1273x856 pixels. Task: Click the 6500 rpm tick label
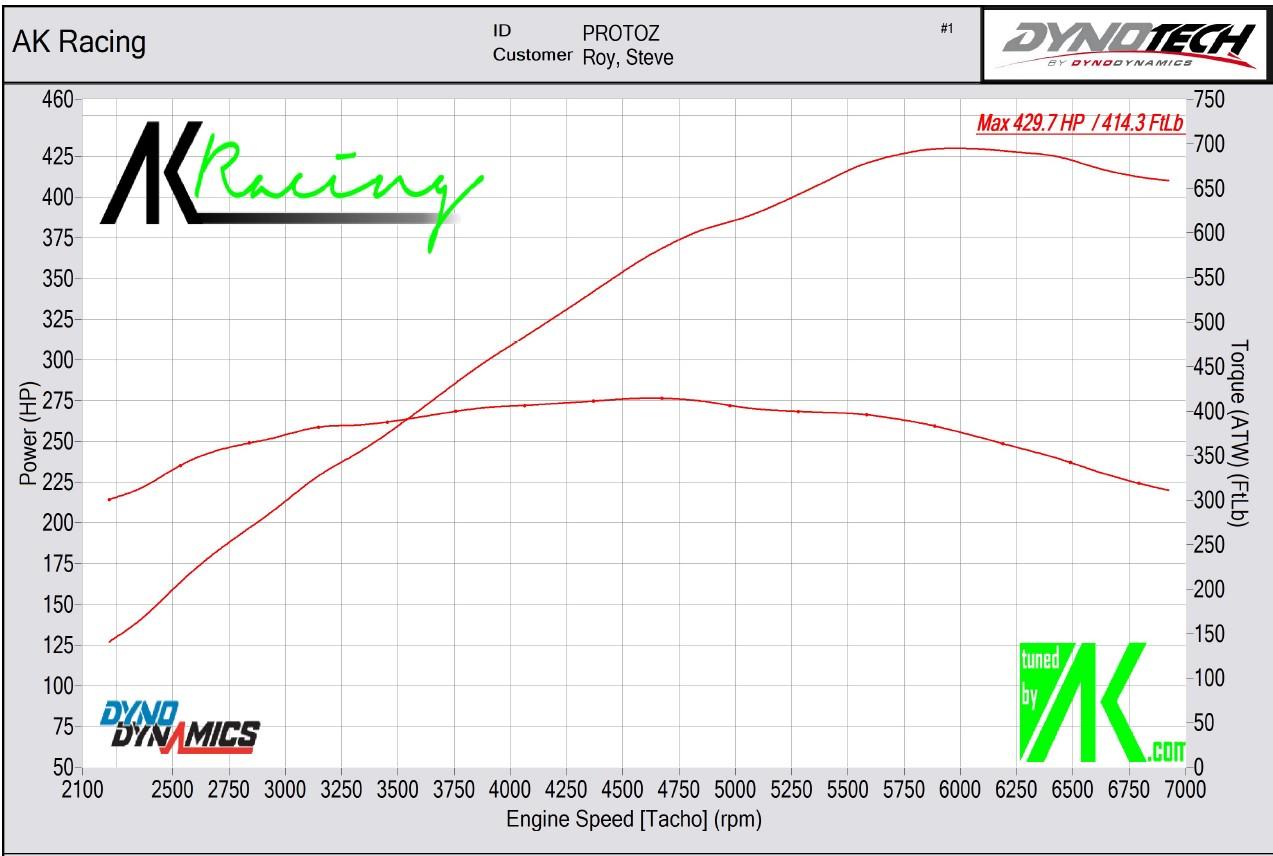(1073, 789)
